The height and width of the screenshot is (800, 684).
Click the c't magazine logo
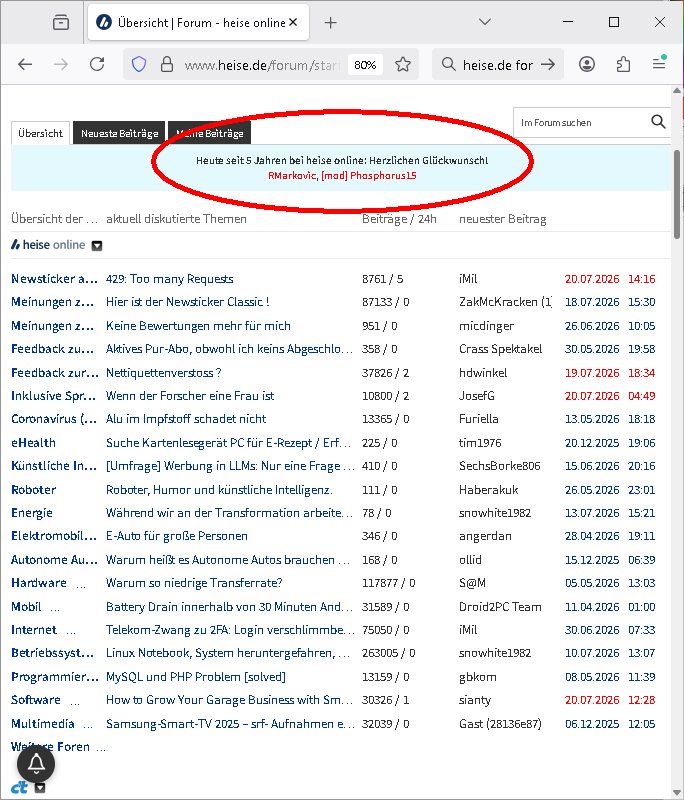[x=19, y=788]
